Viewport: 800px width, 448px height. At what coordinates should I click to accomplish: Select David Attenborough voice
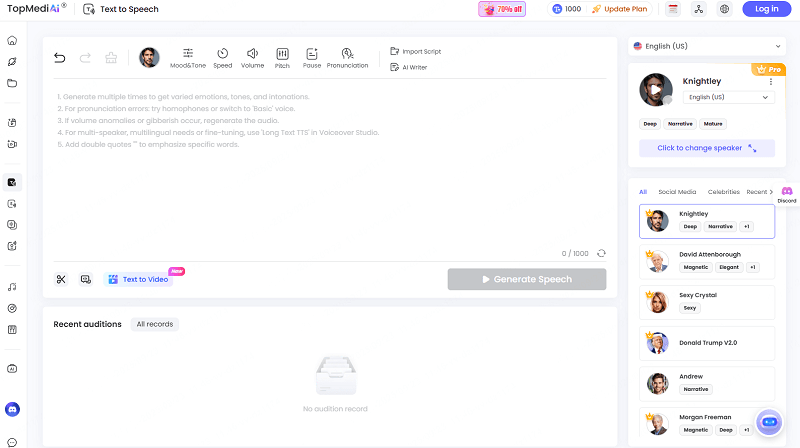[x=707, y=262]
